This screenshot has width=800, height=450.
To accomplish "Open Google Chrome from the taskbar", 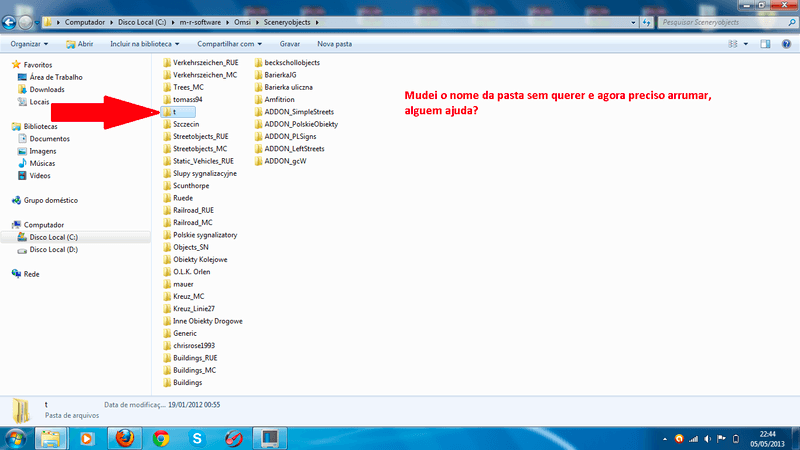I will (160, 437).
